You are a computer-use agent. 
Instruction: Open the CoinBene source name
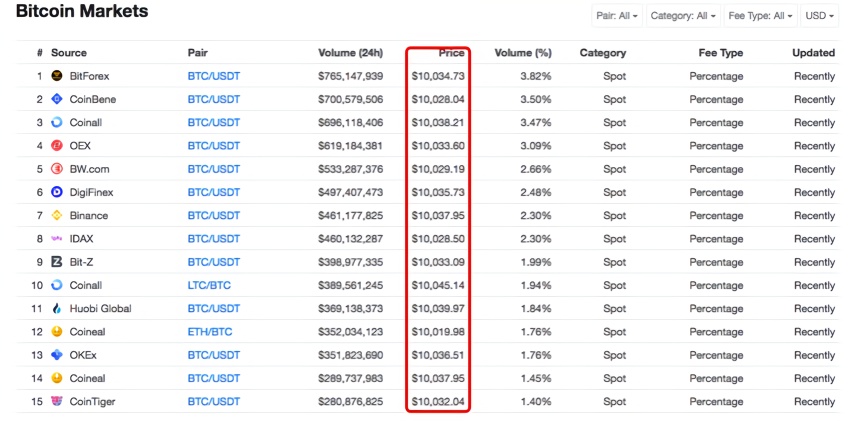(x=93, y=100)
